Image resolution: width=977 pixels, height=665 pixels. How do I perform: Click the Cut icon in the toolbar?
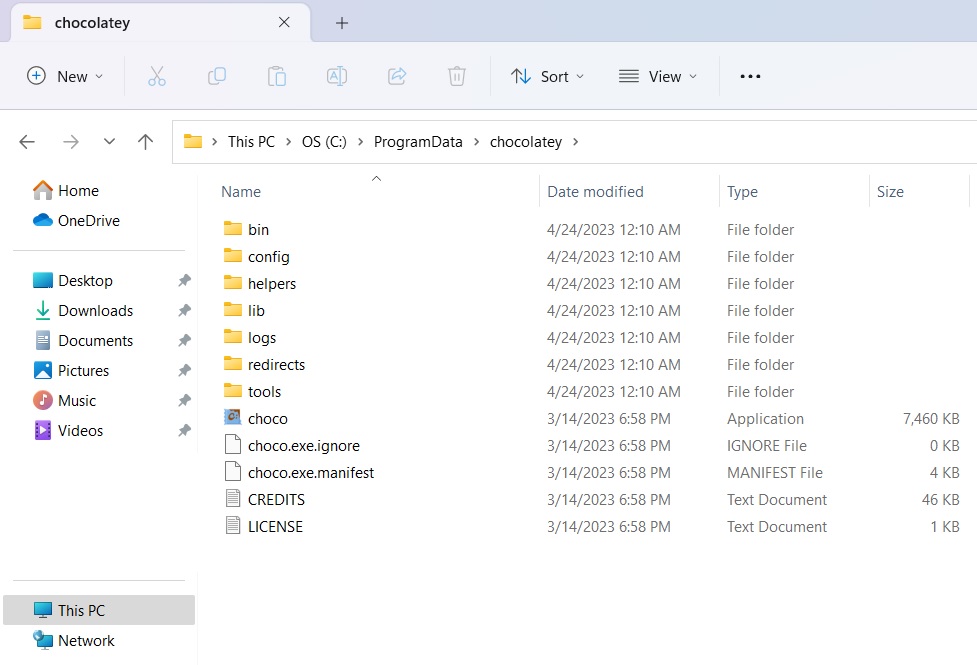tap(156, 75)
